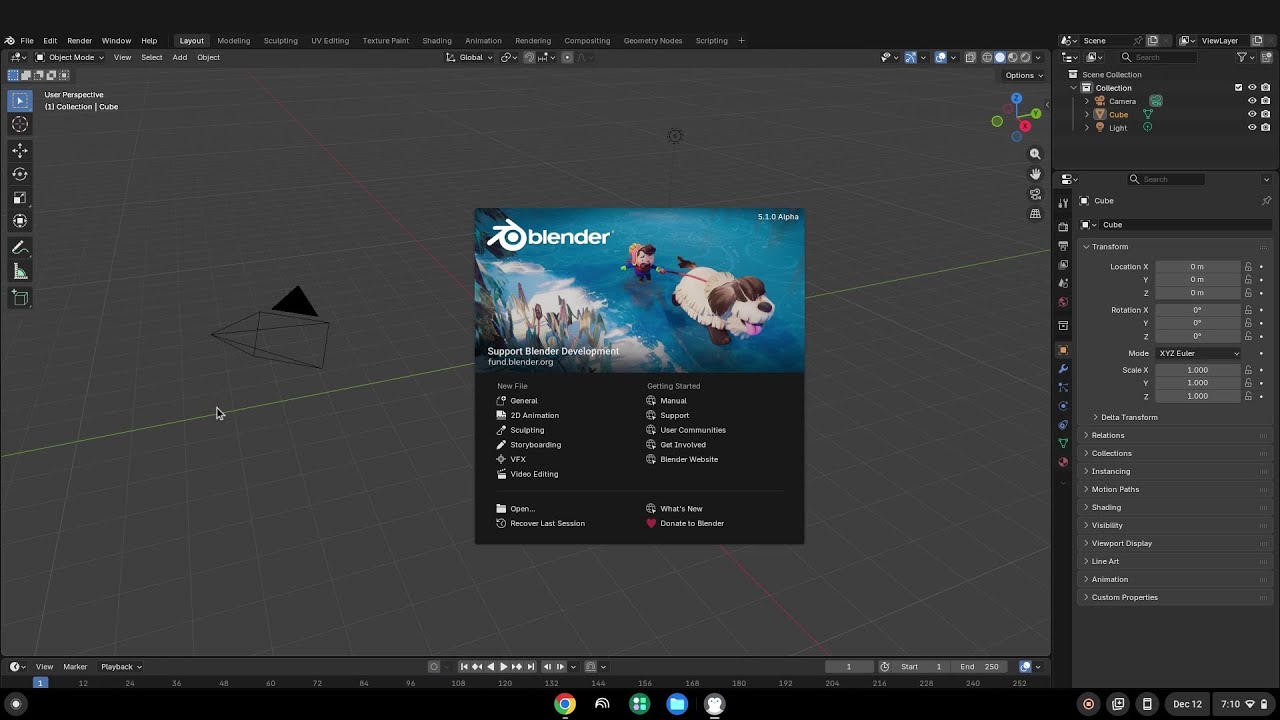Click the Scale X value field
This screenshot has height=720, width=1280.
tap(1198, 370)
